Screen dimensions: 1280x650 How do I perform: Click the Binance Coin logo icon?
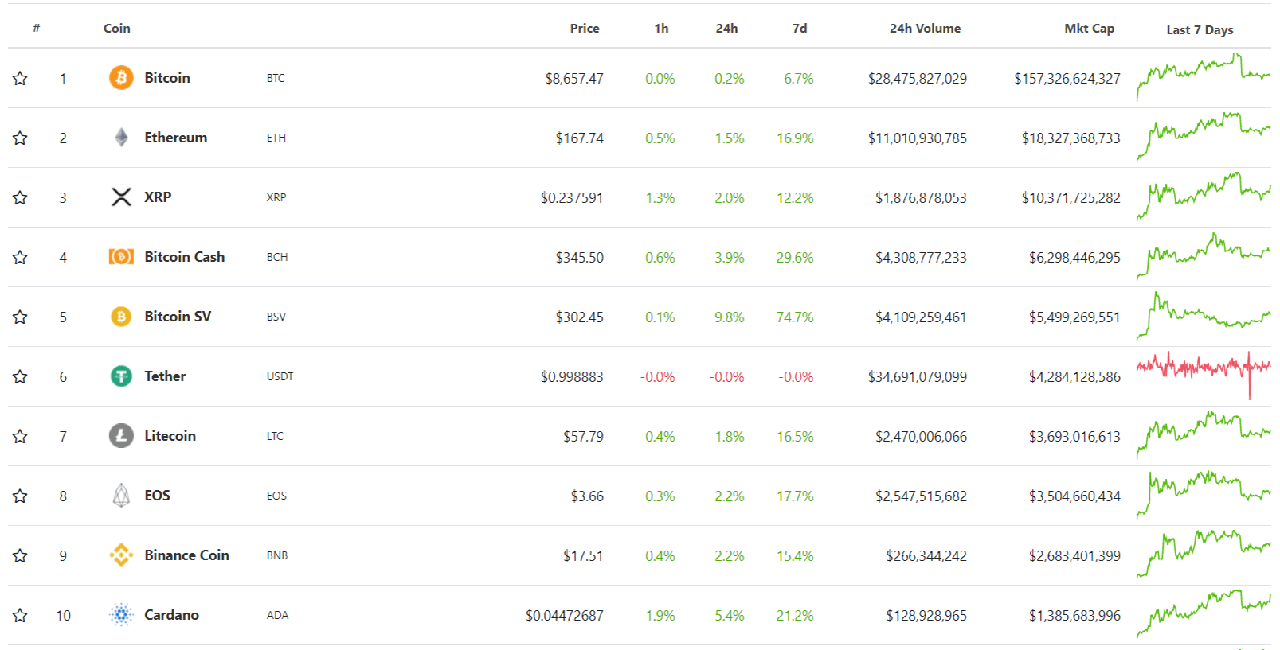point(121,555)
